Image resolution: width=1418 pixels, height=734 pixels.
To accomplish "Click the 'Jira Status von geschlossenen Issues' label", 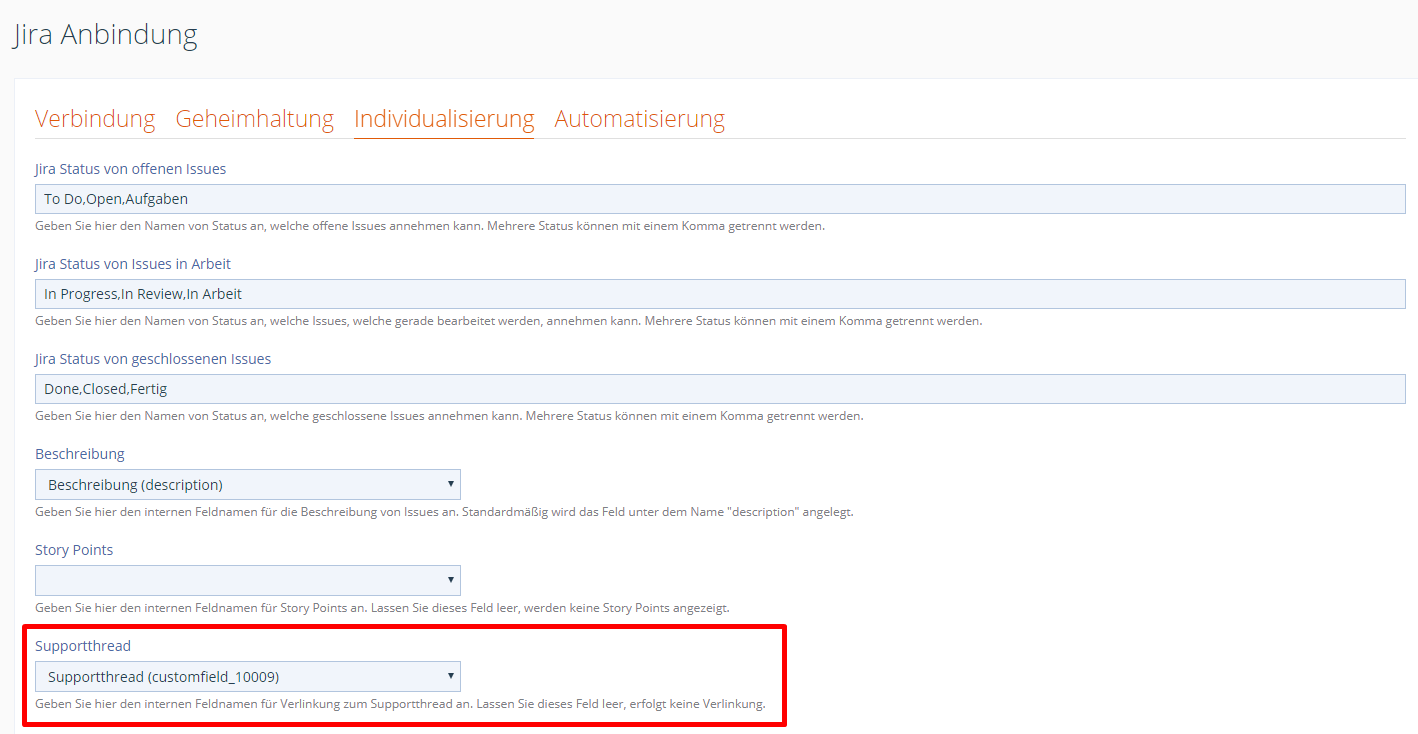I will tap(153, 359).
